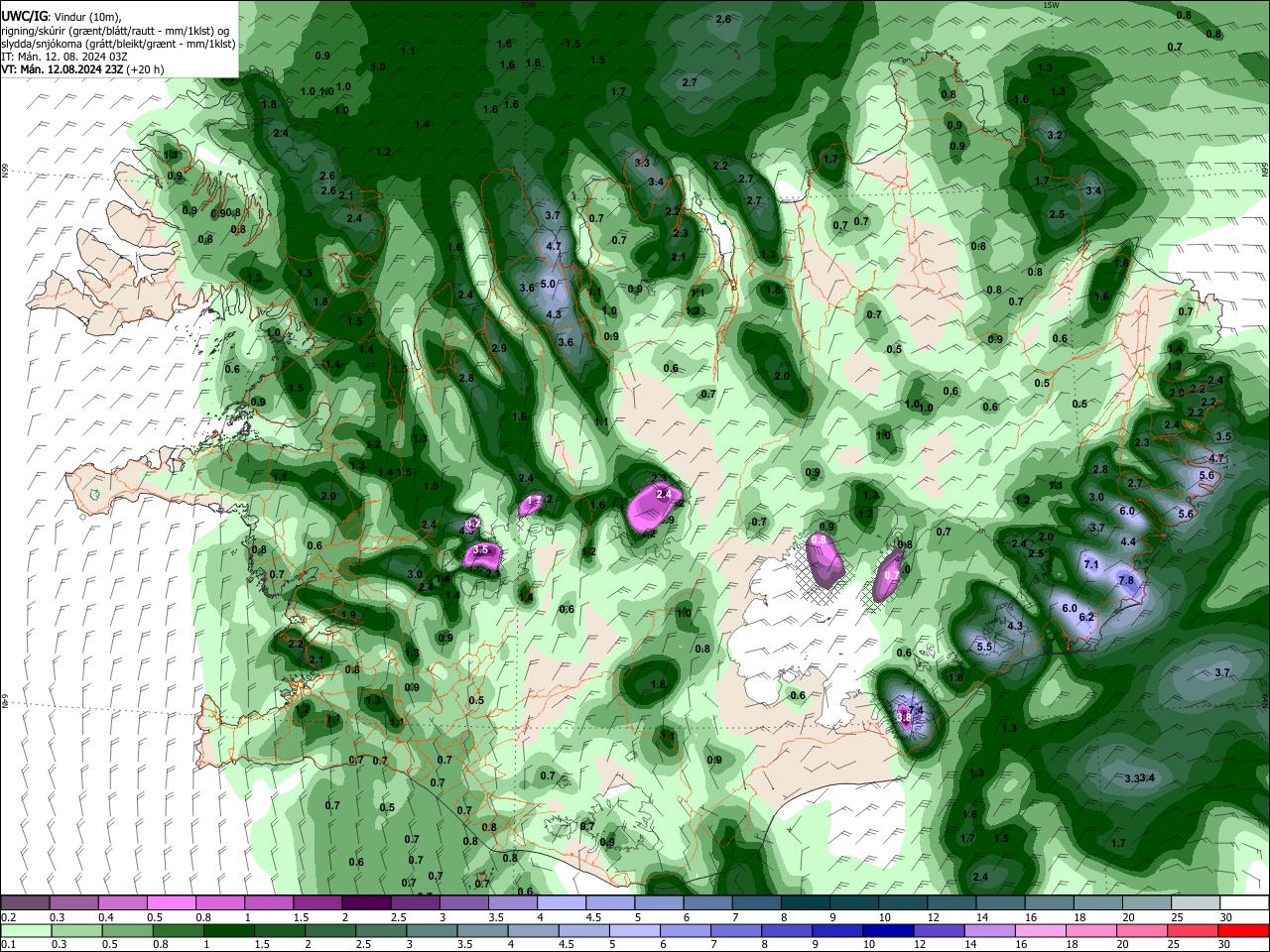This screenshot has height=952, width=1270.
Task: Click the 20W longitude label
Action: click(528, 5)
